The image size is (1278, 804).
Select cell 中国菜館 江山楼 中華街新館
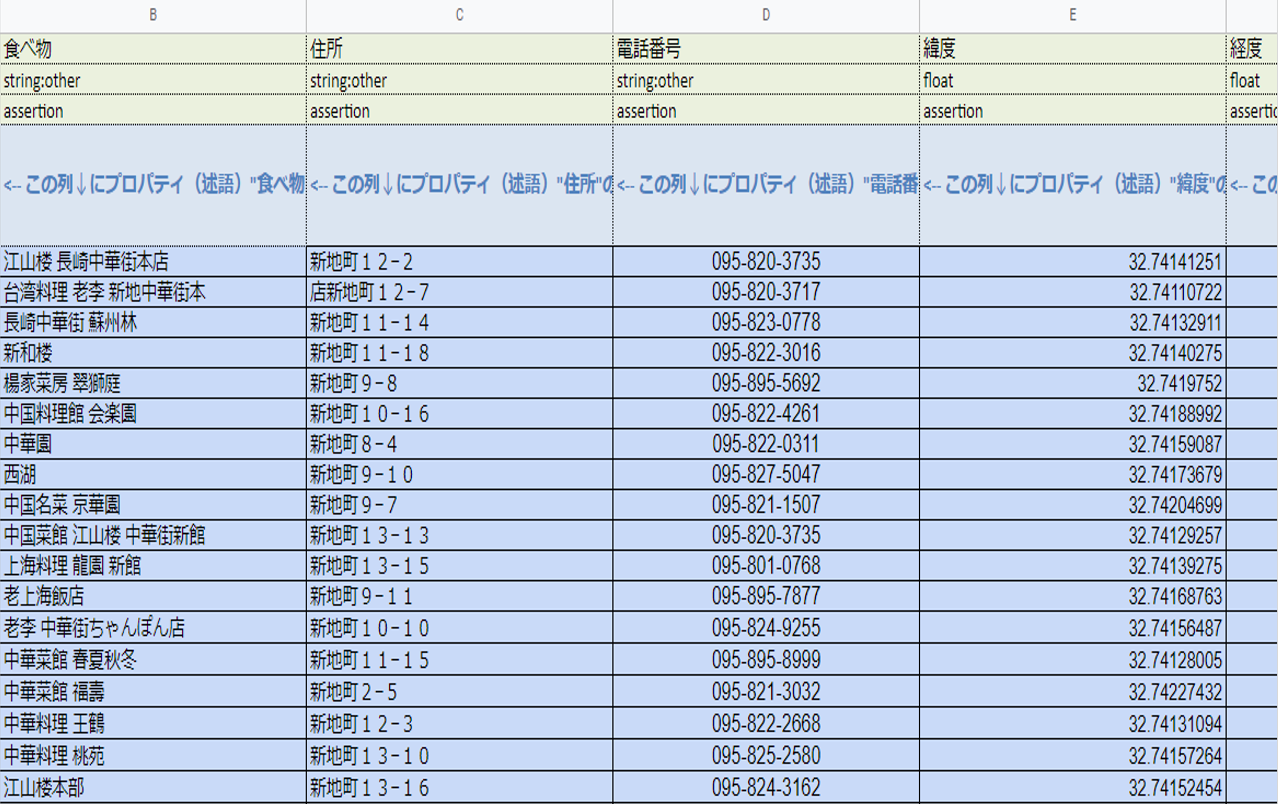153,535
